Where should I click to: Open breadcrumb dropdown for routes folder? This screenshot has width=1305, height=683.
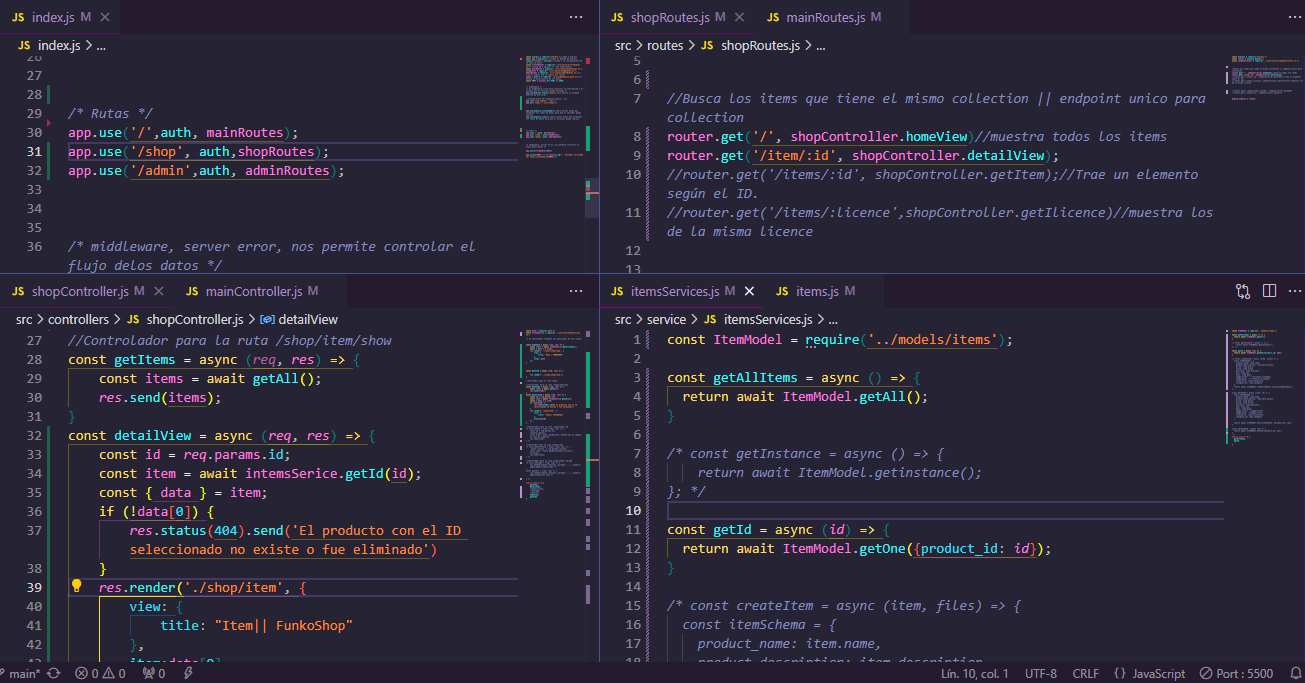(x=664, y=45)
